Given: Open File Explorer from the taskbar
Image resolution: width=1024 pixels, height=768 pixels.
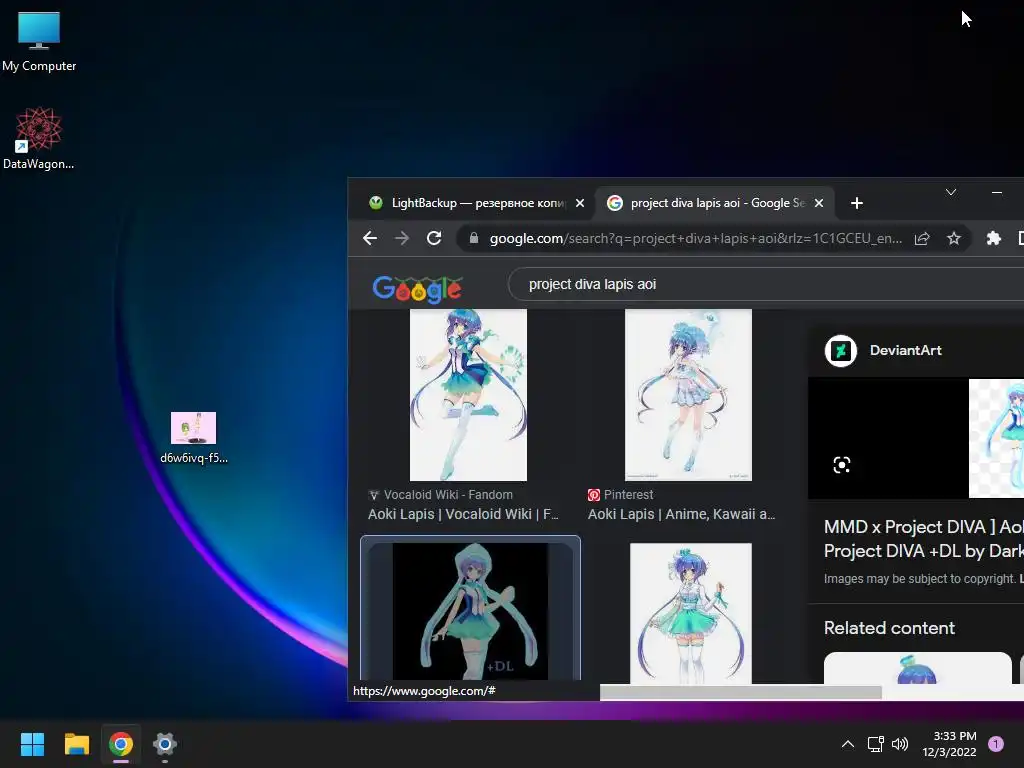Looking at the screenshot, I should tap(76, 744).
